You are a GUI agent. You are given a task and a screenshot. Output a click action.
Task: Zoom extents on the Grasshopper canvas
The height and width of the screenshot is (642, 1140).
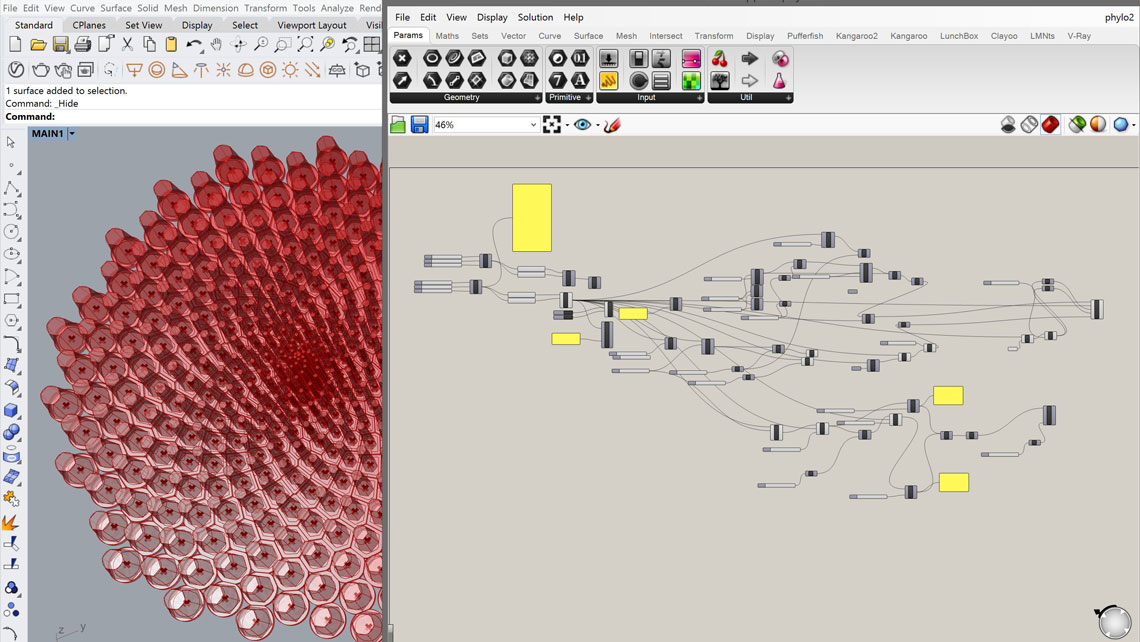coord(552,125)
